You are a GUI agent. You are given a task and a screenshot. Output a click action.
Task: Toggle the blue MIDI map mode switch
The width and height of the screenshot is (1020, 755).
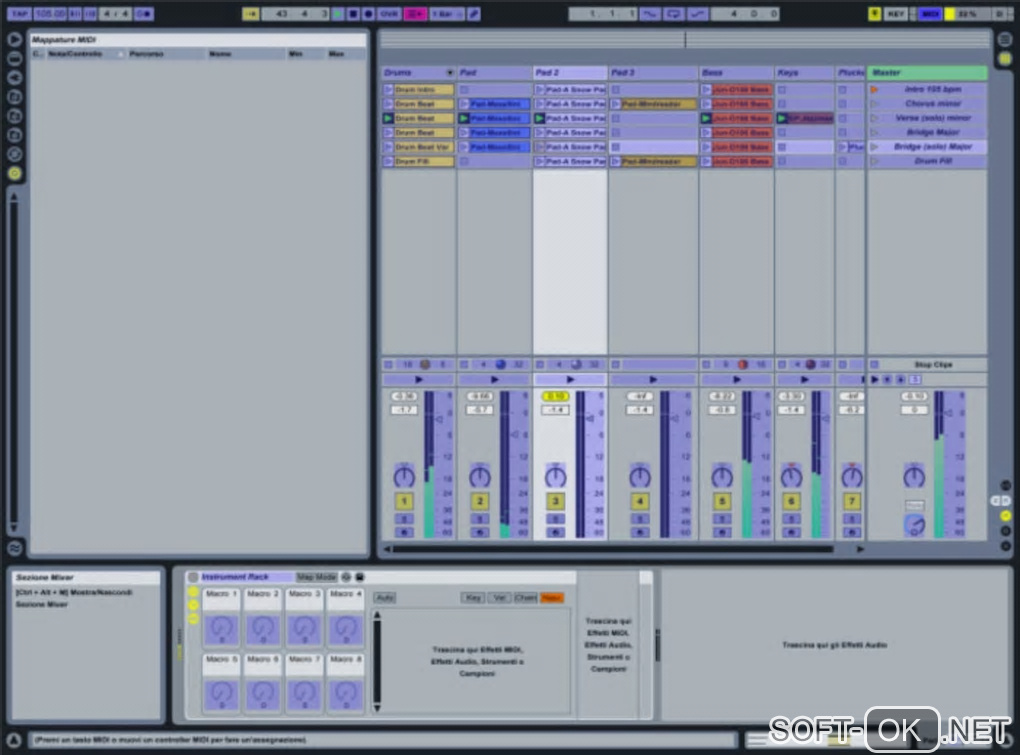tap(930, 14)
